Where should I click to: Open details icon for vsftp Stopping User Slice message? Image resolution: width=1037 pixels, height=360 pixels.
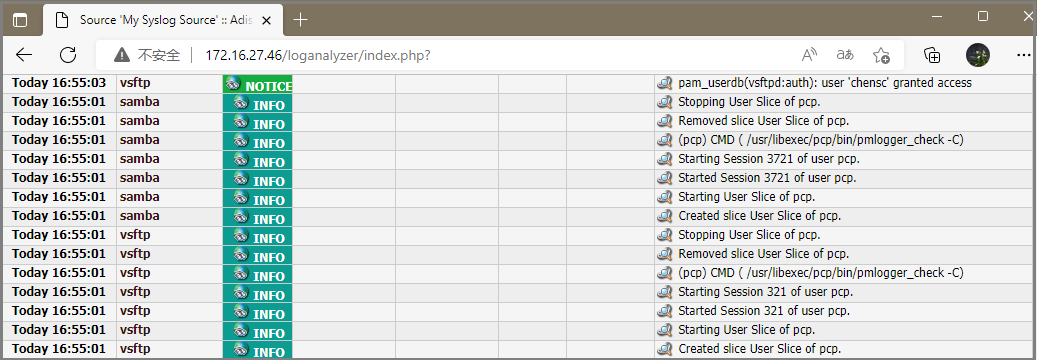(664, 235)
